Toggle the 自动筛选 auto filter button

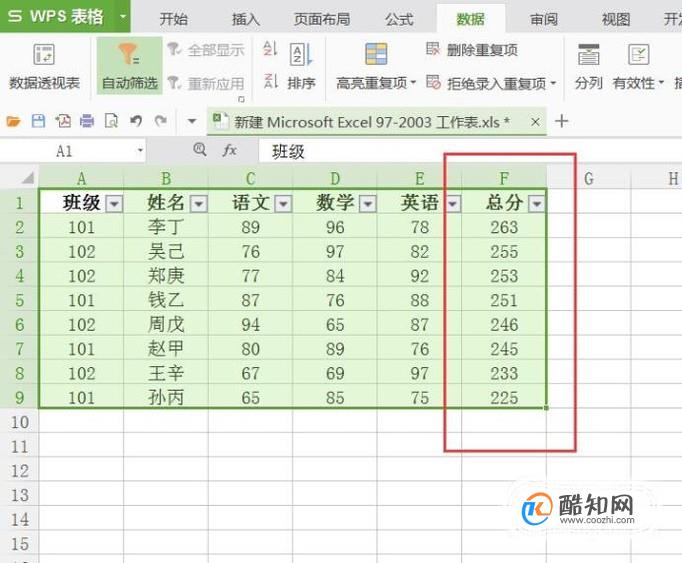tap(129, 66)
